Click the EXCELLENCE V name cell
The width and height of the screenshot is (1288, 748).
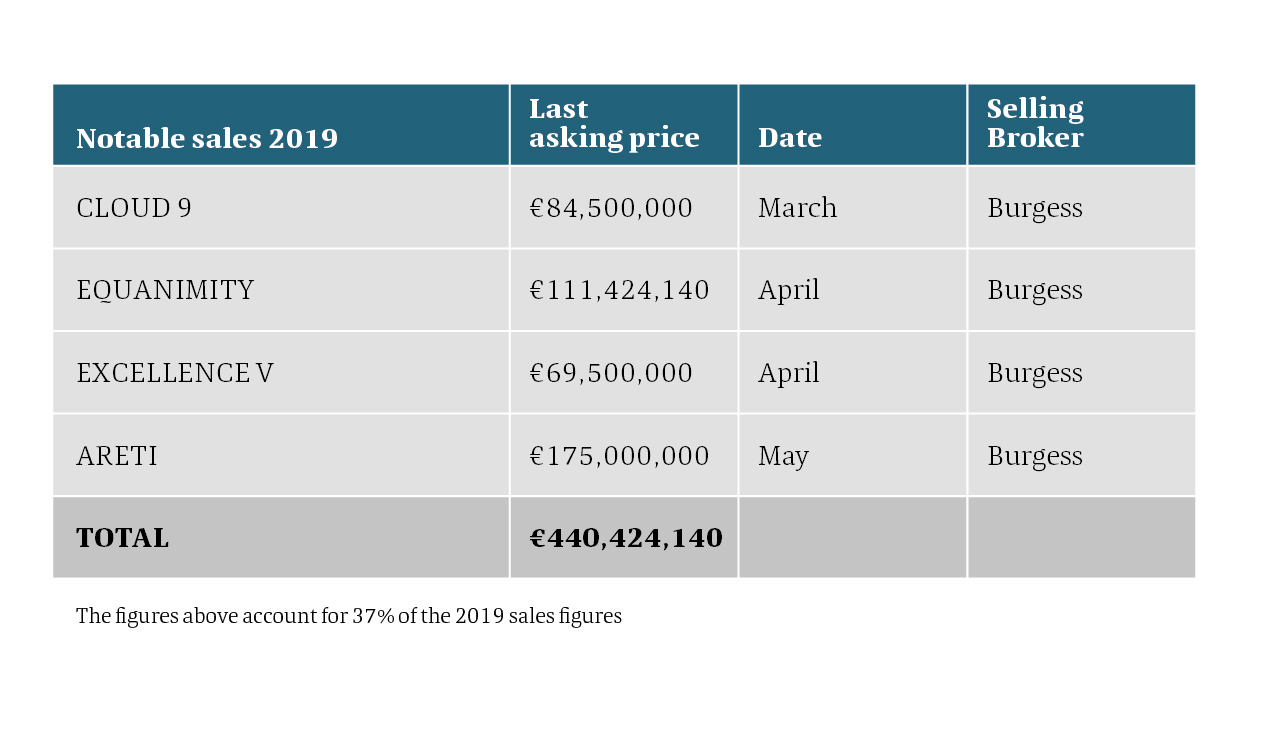tap(281, 373)
